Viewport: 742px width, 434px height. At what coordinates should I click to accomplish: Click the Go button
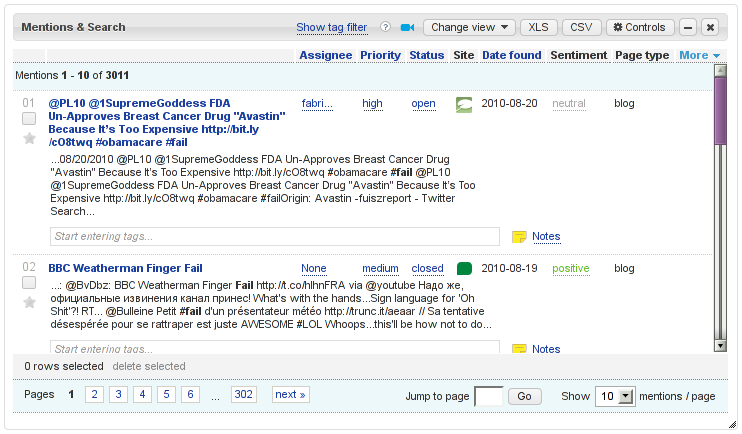[x=524, y=396]
